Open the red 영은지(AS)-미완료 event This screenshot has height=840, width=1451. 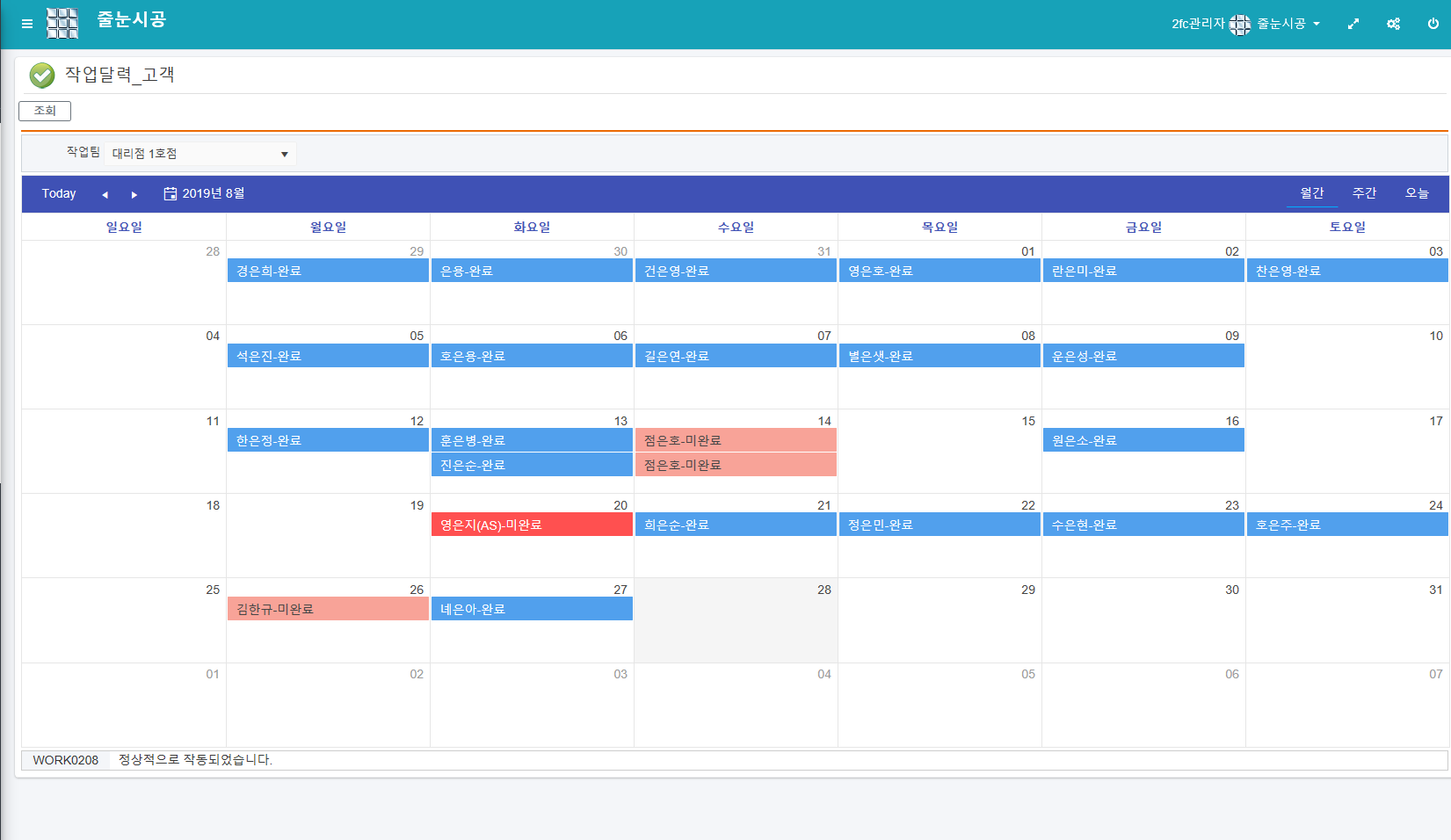[532, 525]
